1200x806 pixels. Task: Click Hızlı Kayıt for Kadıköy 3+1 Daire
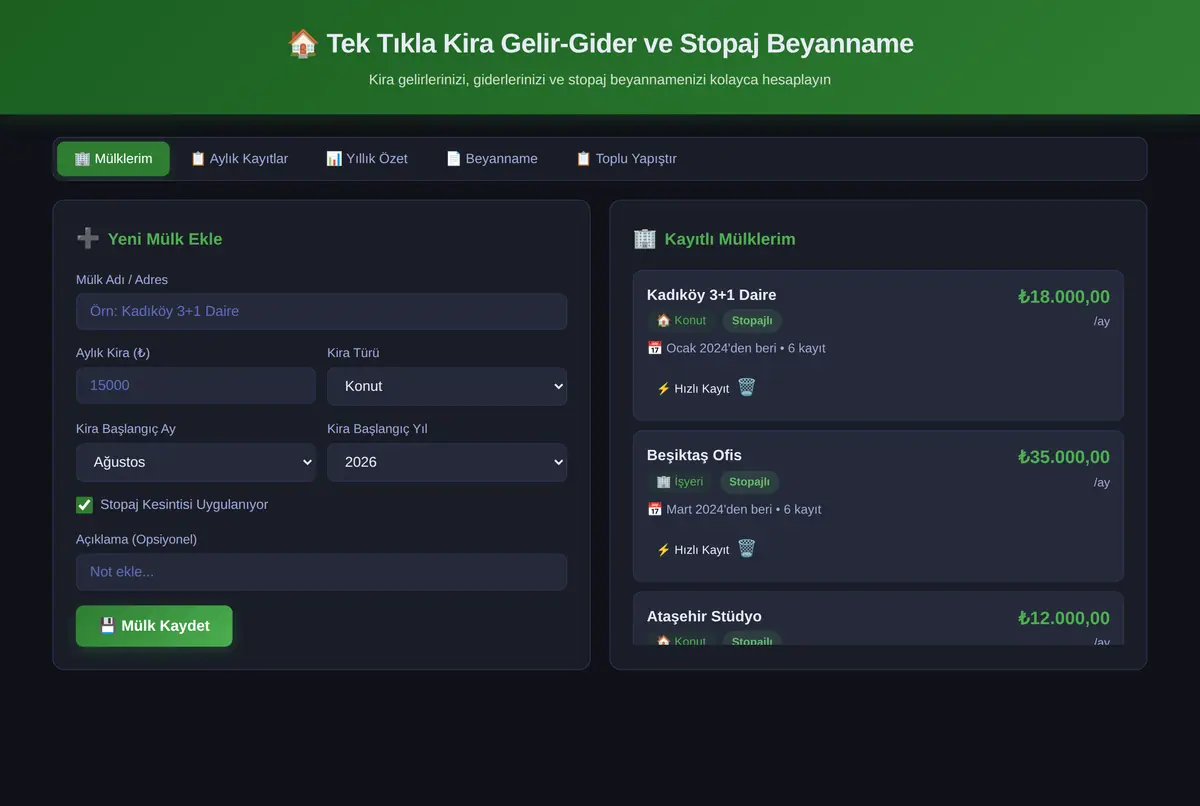point(692,388)
